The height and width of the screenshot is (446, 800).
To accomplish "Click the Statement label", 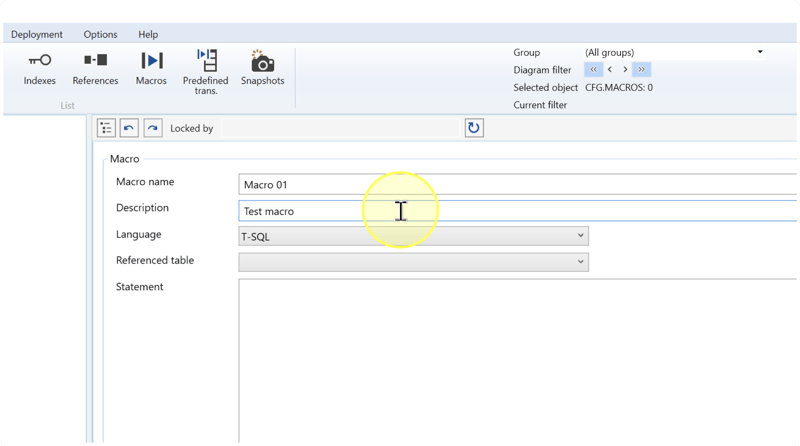I will pyautogui.click(x=139, y=287).
